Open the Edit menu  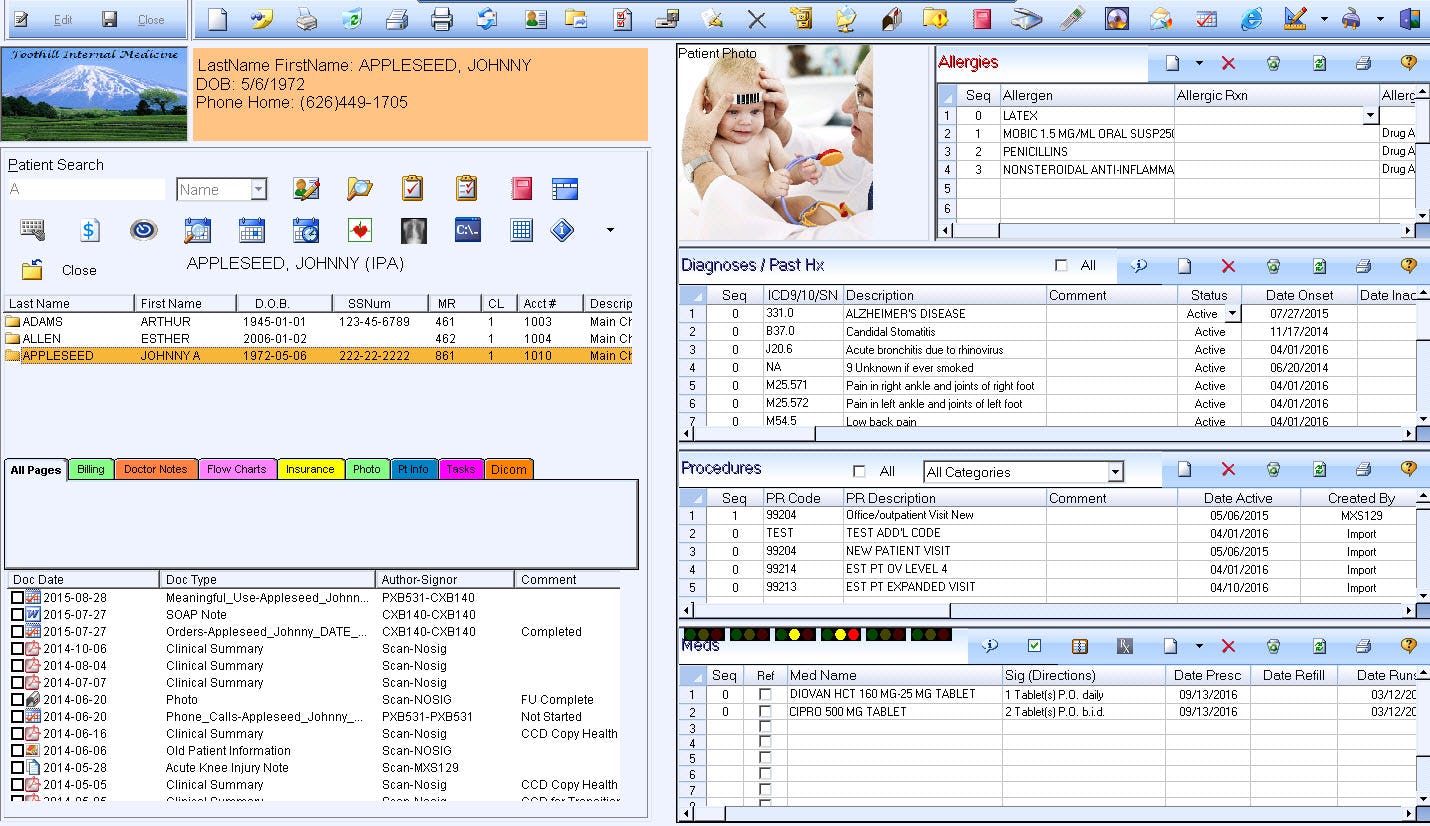62,17
